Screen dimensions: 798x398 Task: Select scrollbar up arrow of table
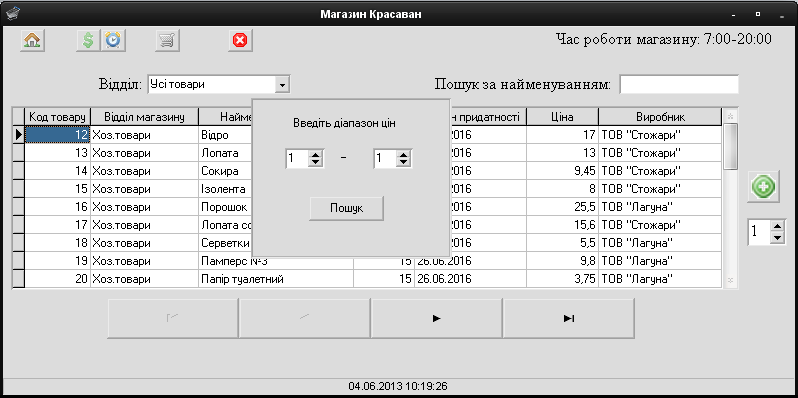[730, 116]
